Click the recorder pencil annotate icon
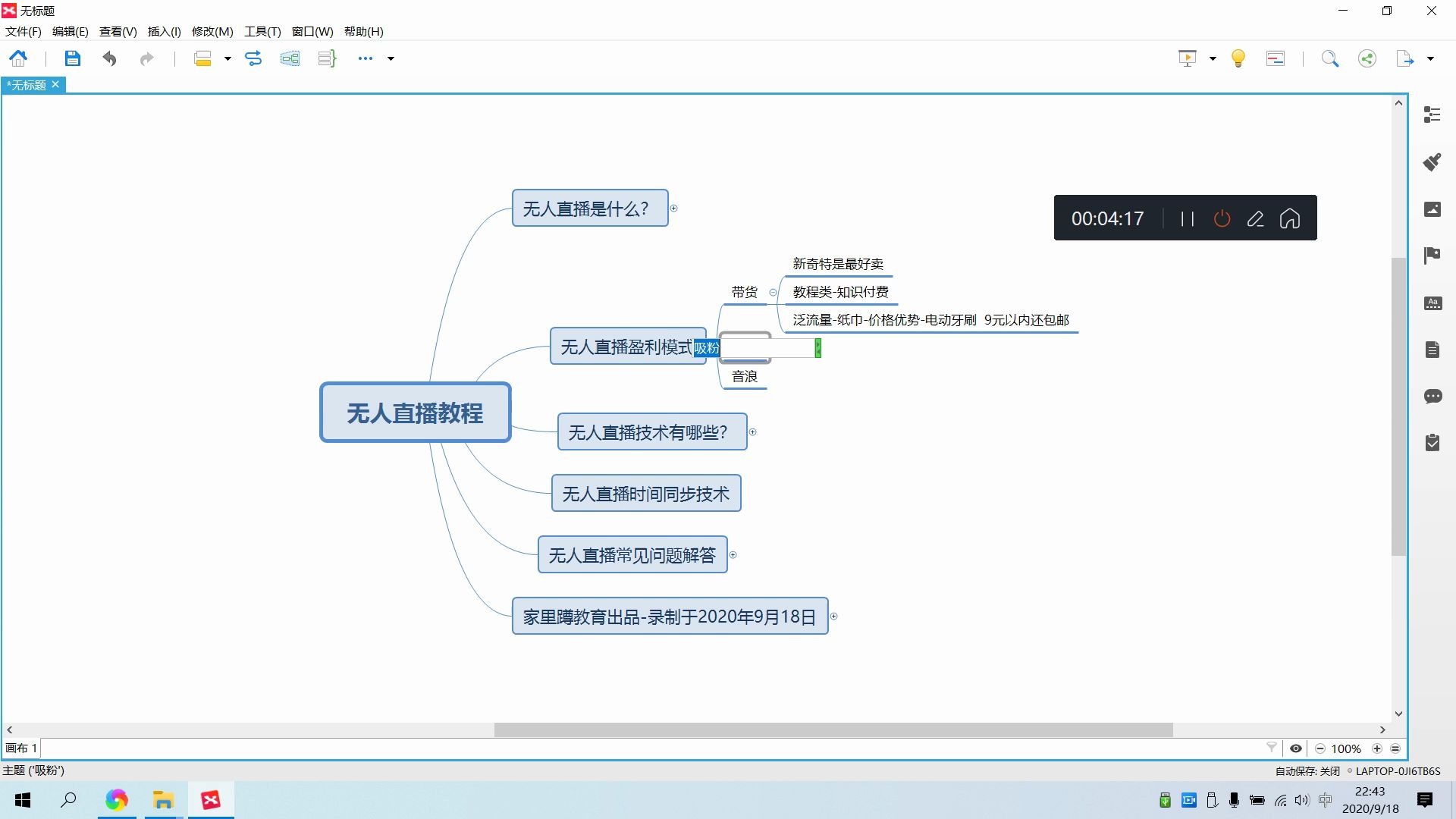 1255,218
